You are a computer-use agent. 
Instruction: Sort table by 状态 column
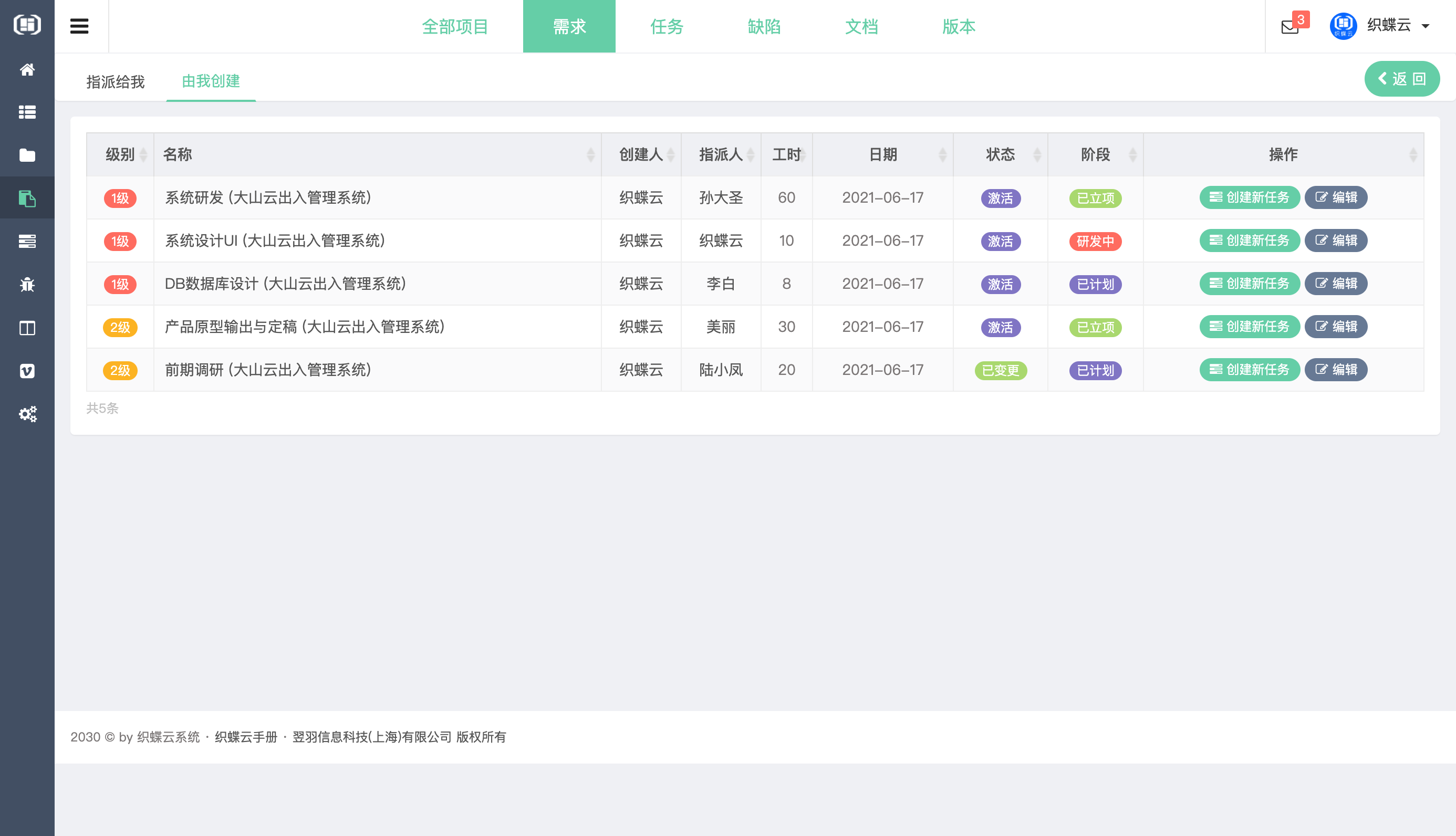pos(1000,154)
